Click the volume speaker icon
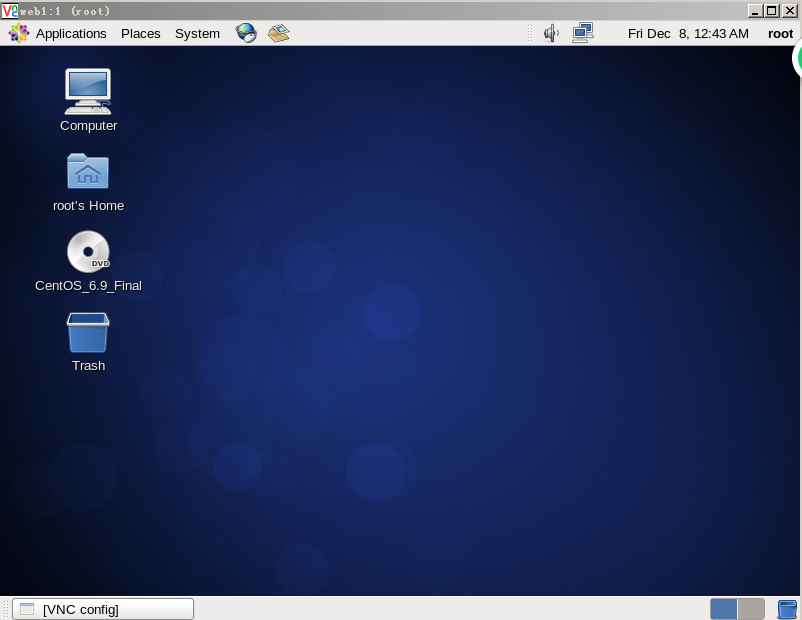 coord(551,34)
